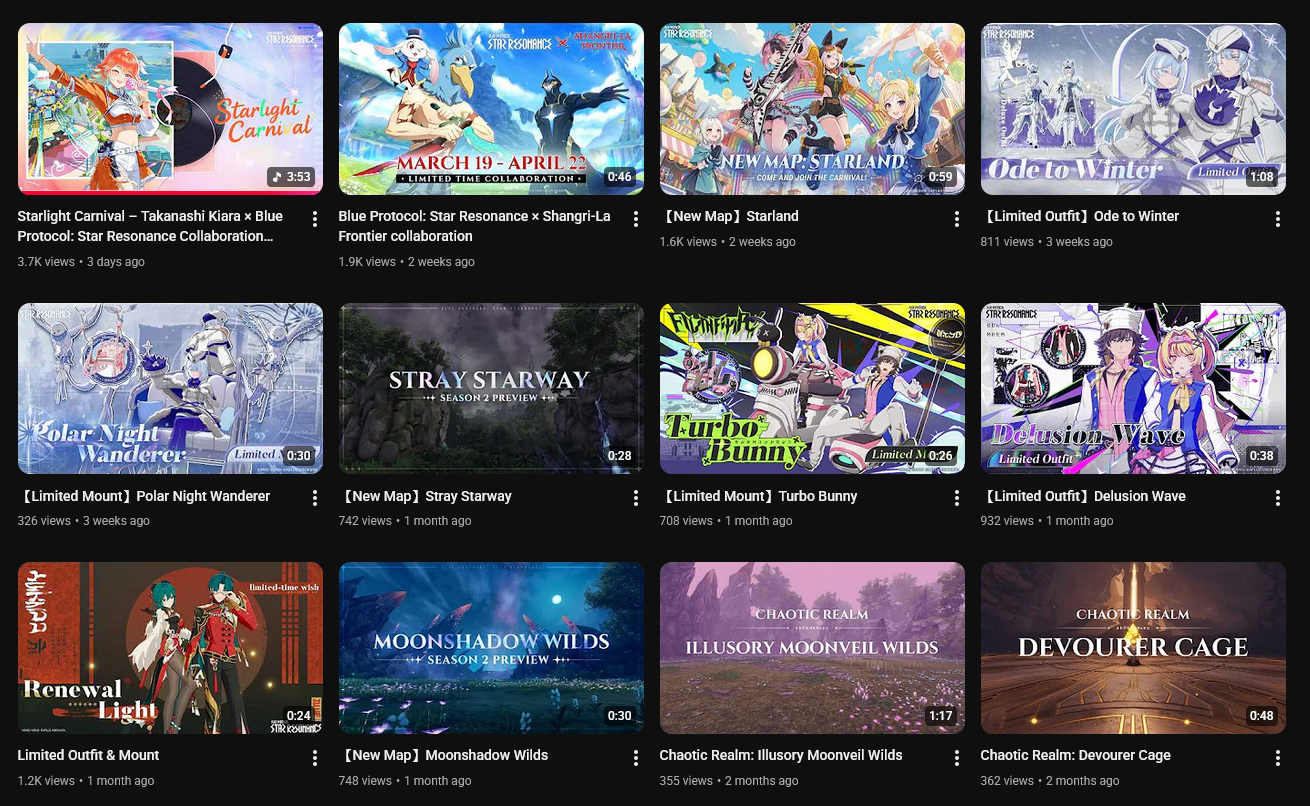Click the "3.7K views" text
This screenshot has width=1310, height=806.
coord(46,262)
